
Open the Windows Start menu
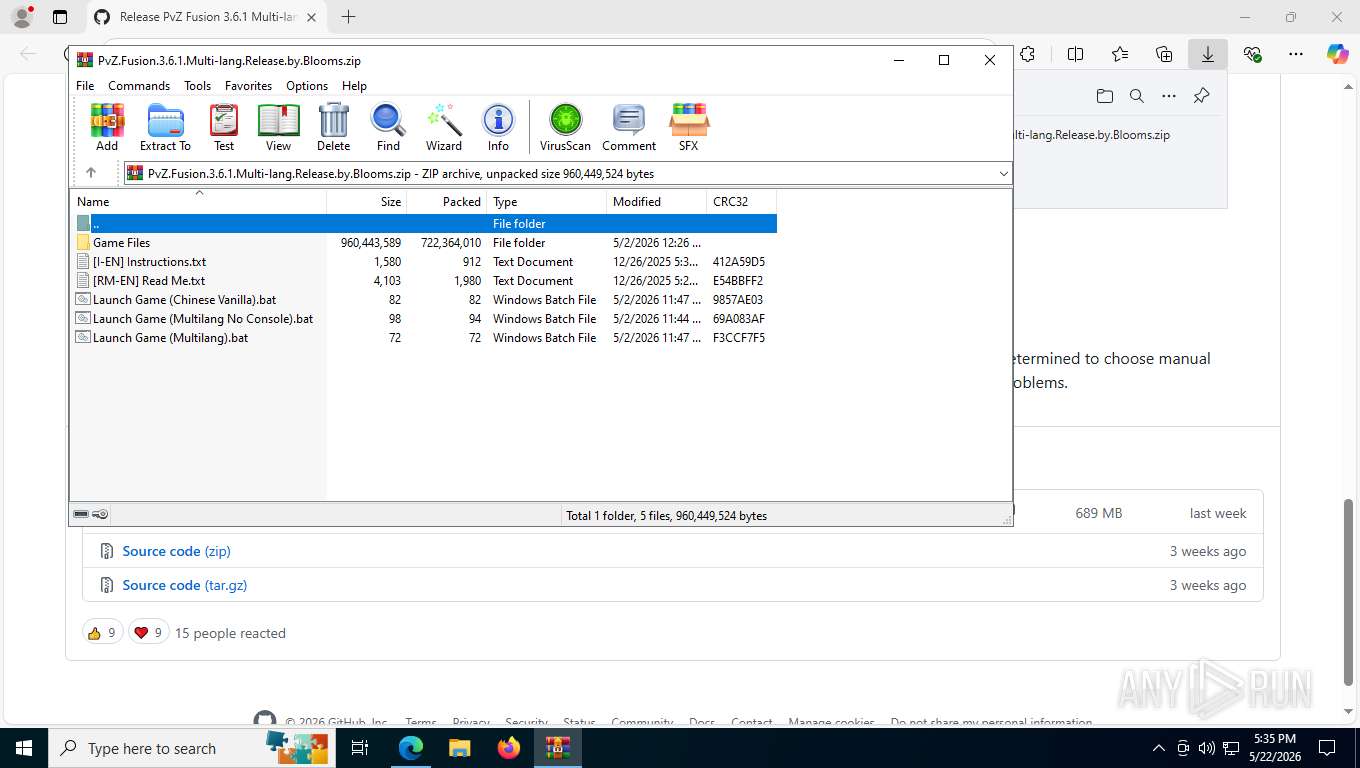pyautogui.click(x=24, y=748)
